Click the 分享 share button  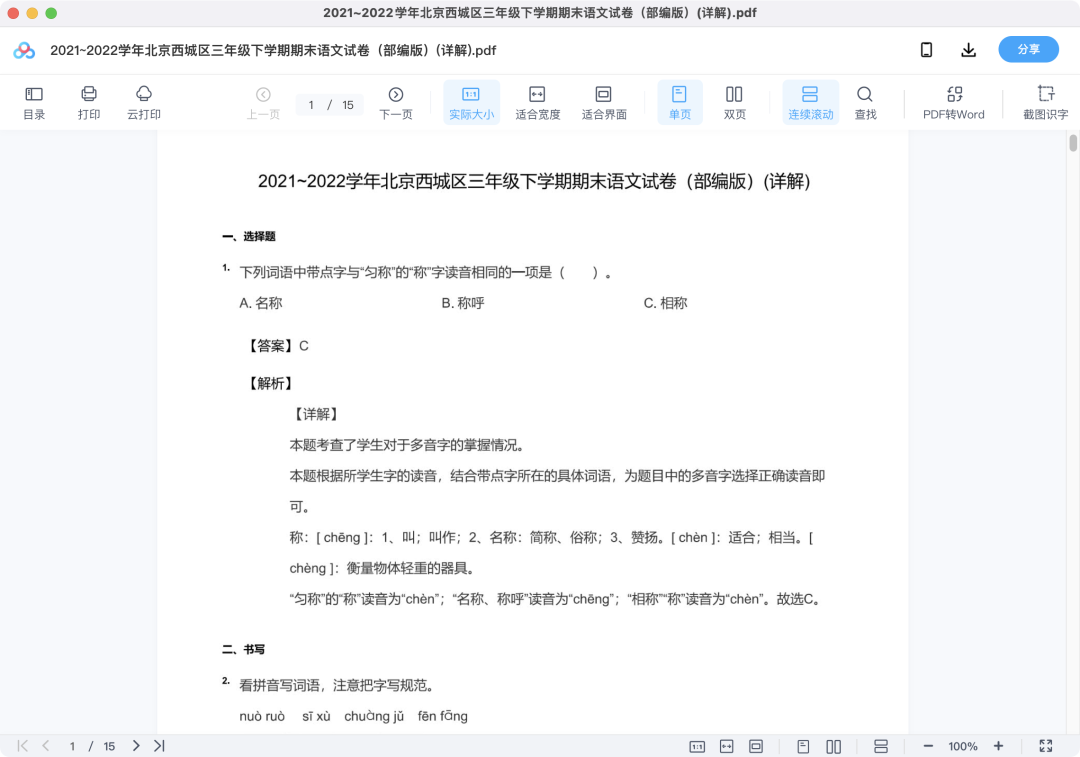click(x=1028, y=50)
